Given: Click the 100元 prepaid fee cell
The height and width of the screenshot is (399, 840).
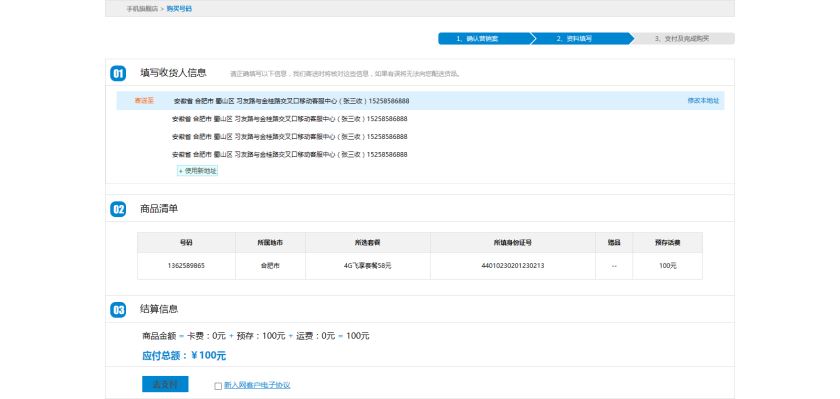Looking at the screenshot, I should (x=668, y=266).
